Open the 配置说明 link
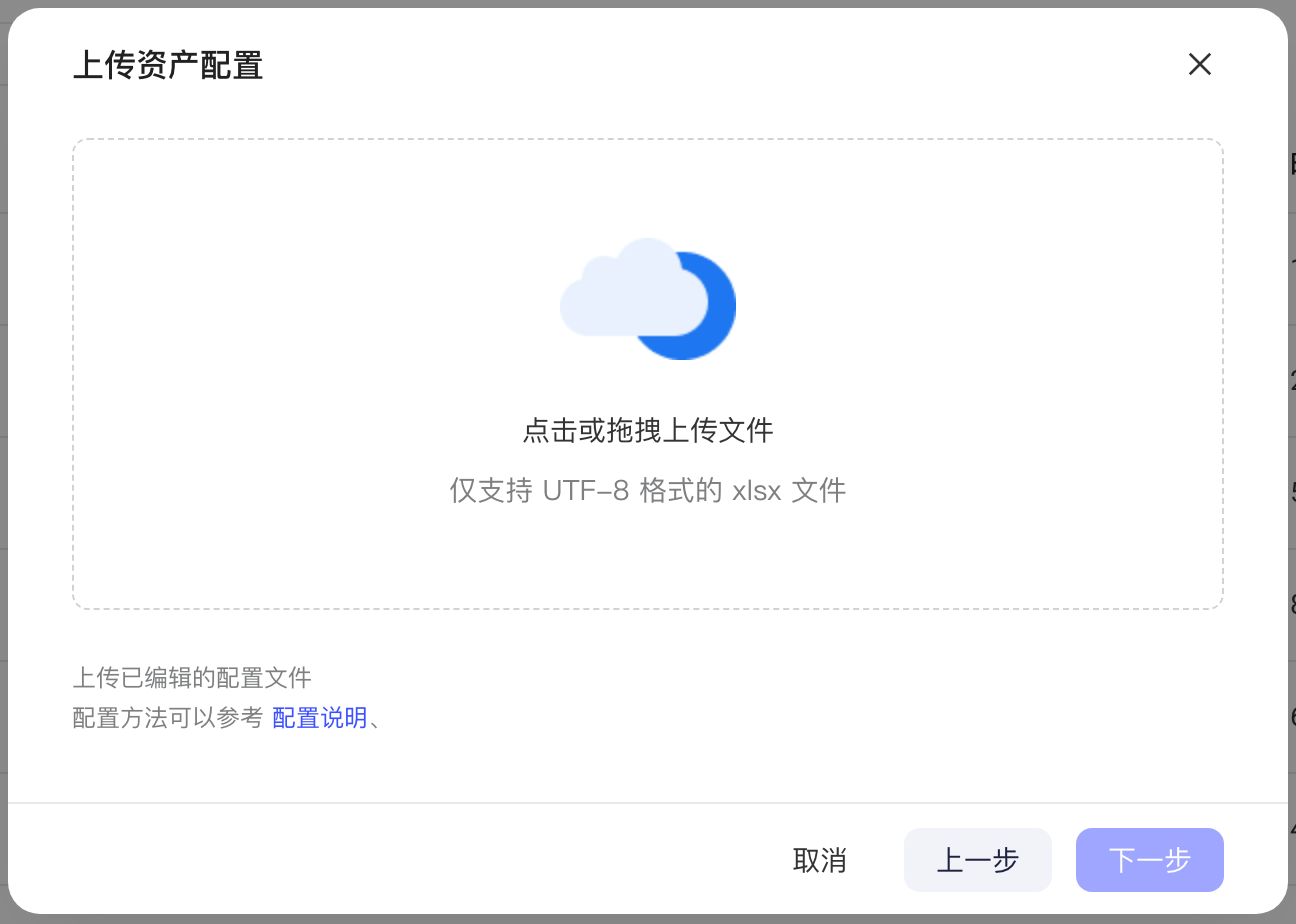 pos(320,718)
